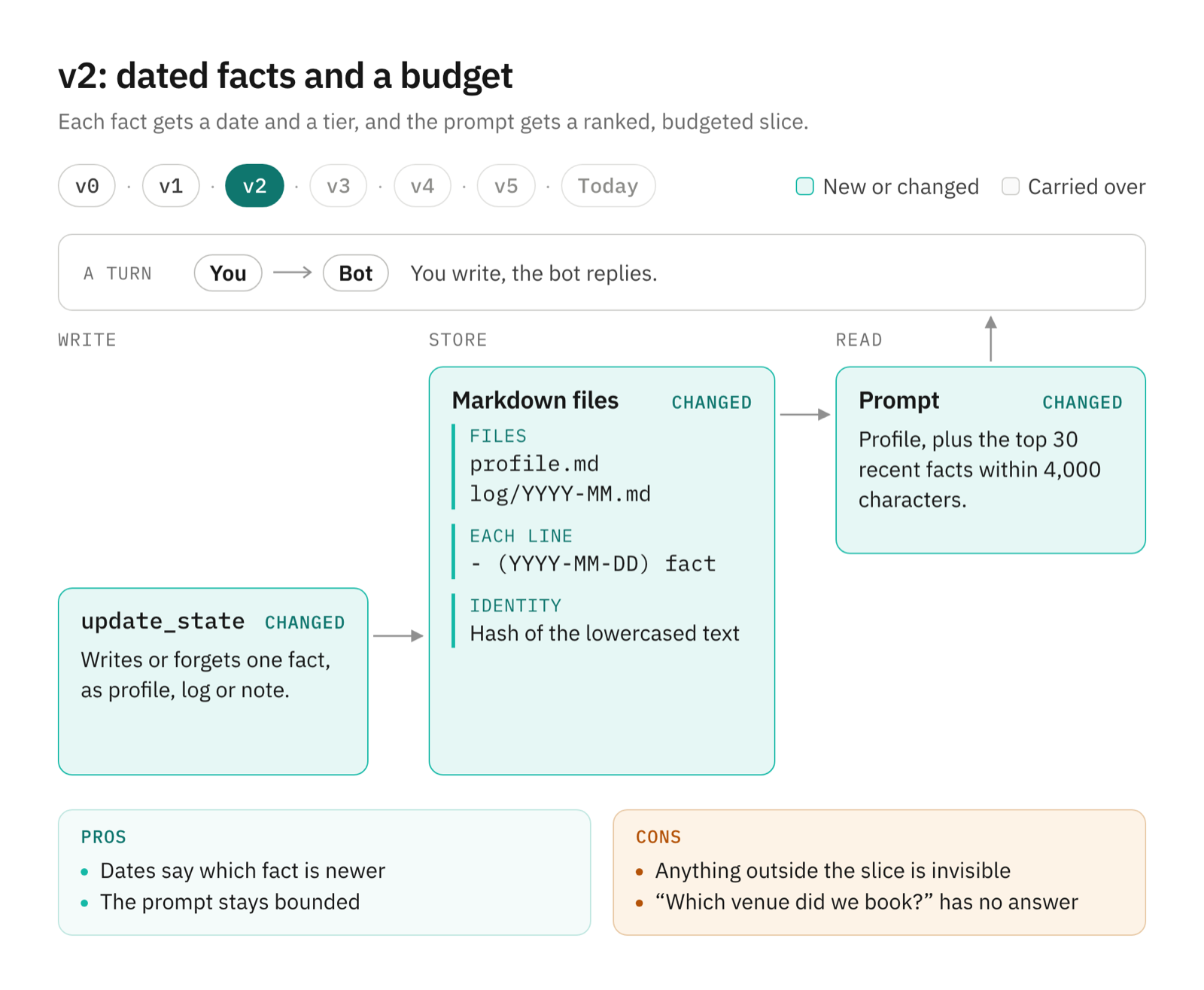Image resolution: width=1204 pixels, height=990 pixels.
Task: Select 'Anything outside the slice is invisible'
Action: point(833,871)
